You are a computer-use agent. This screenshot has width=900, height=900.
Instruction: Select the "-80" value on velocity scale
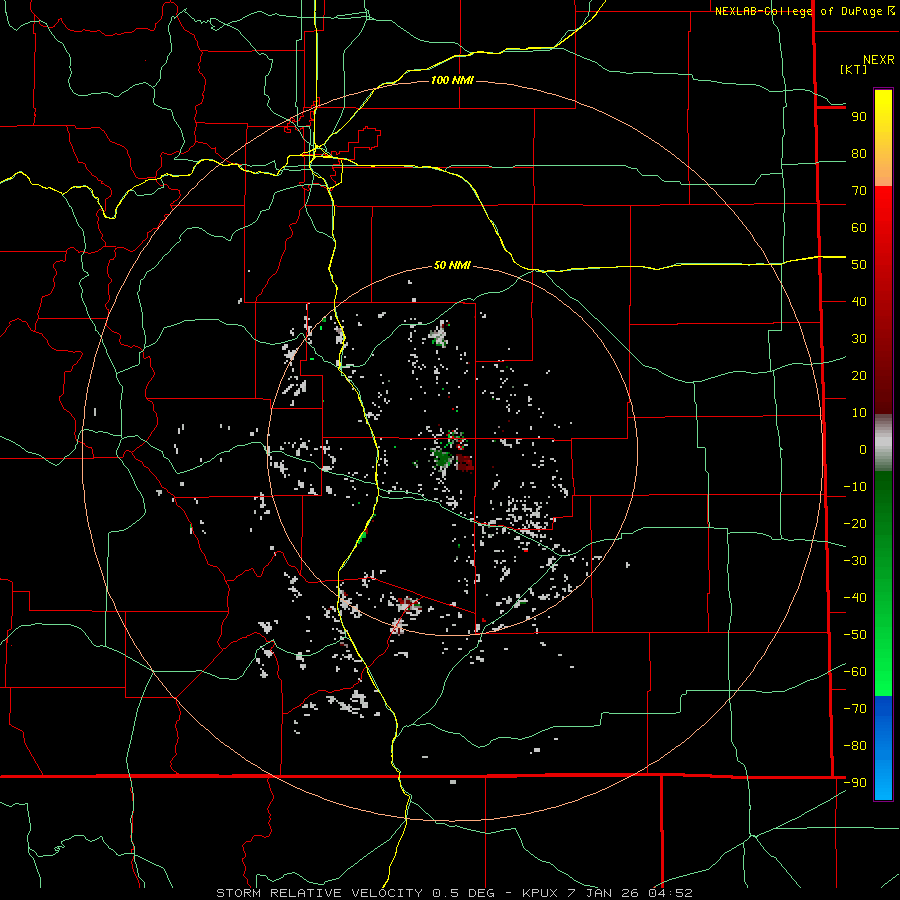[855, 746]
